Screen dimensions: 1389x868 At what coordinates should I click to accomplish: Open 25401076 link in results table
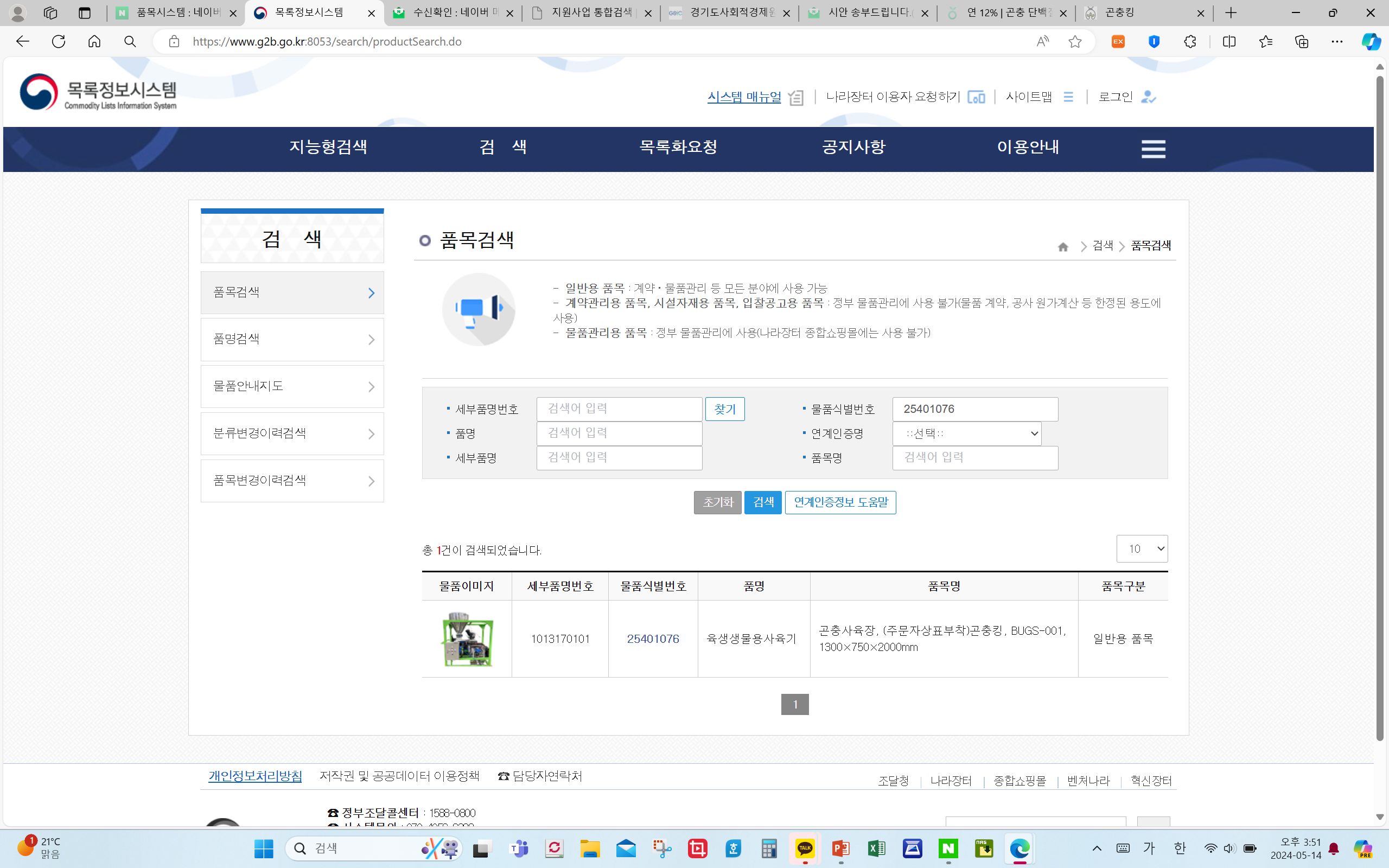tap(653, 639)
